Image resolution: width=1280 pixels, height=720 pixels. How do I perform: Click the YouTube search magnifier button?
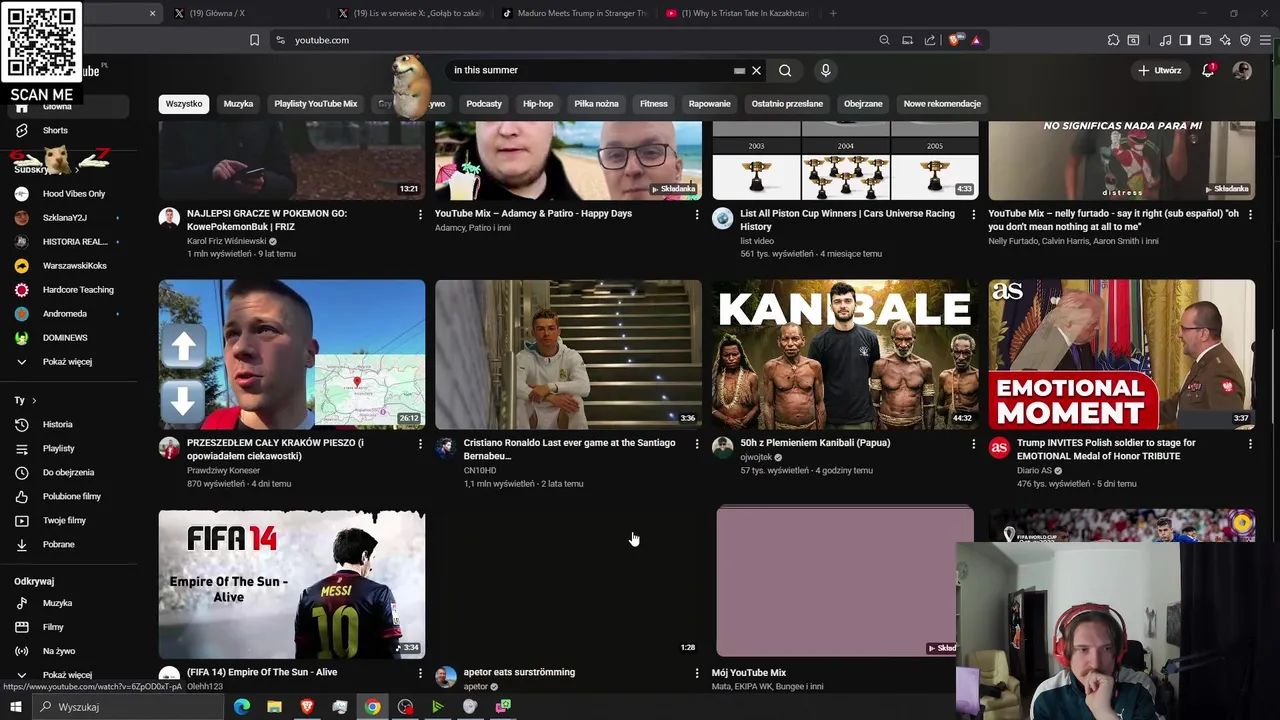785,70
